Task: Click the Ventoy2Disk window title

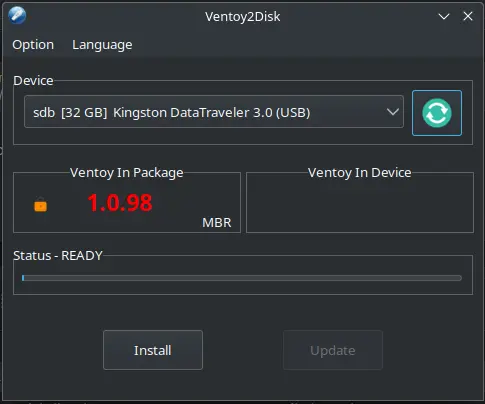Action: click(243, 17)
